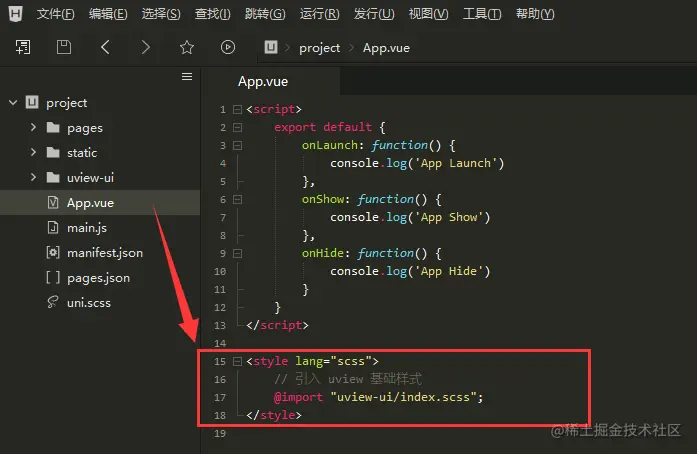Click the pages folder icon
This screenshot has height=454, width=697.
click(53, 128)
